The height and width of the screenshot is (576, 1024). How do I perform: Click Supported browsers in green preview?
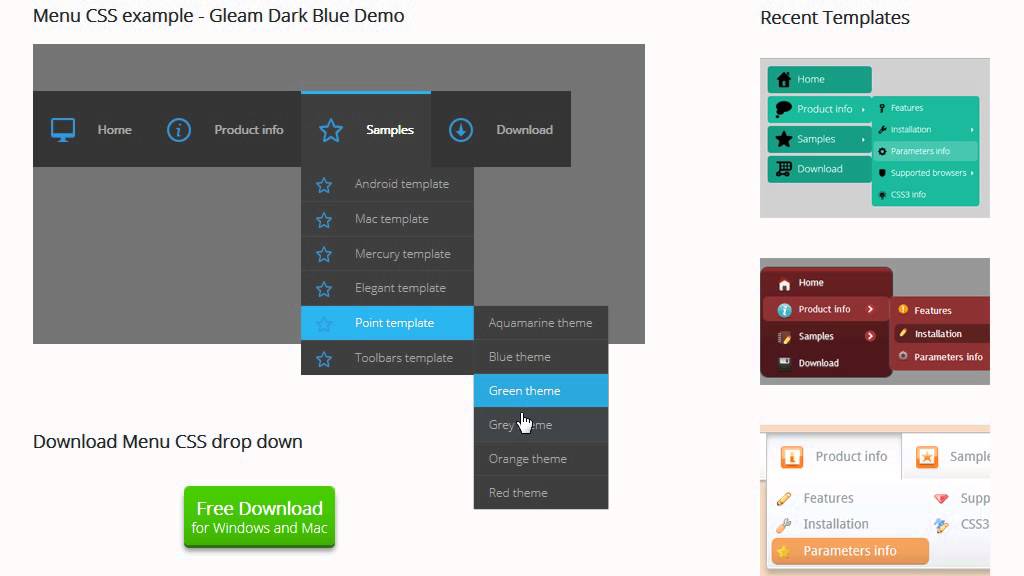click(x=925, y=173)
